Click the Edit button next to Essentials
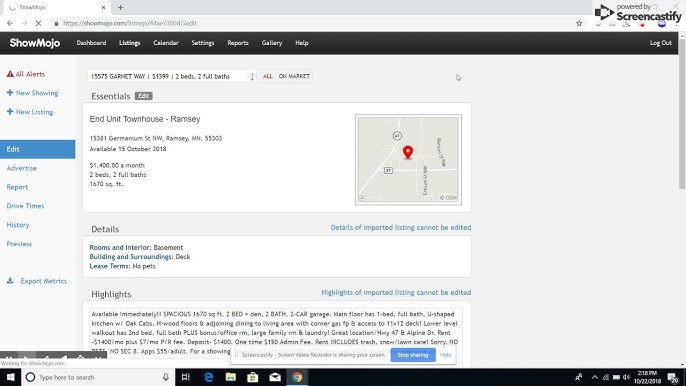This screenshot has width=686, height=386. pyautogui.click(x=144, y=96)
